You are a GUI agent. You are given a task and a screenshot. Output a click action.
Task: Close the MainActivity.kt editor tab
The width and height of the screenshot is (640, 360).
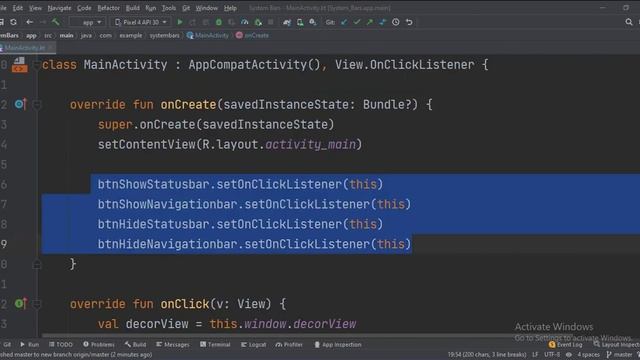pyautogui.click(x=50, y=48)
